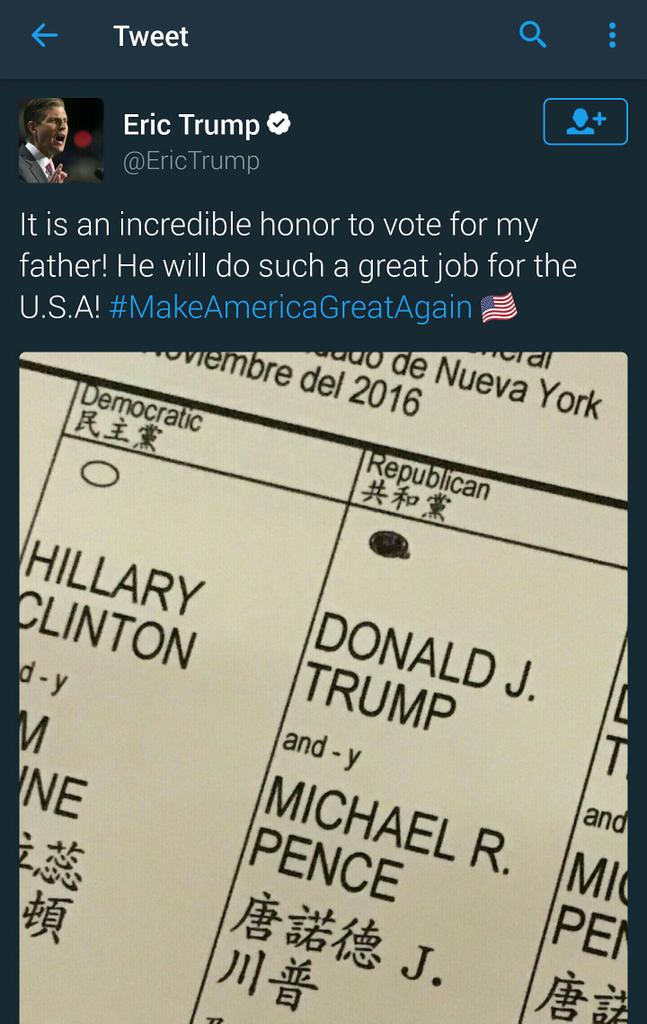Tap the verified checkmark badge

pyautogui.click(x=280, y=124)
